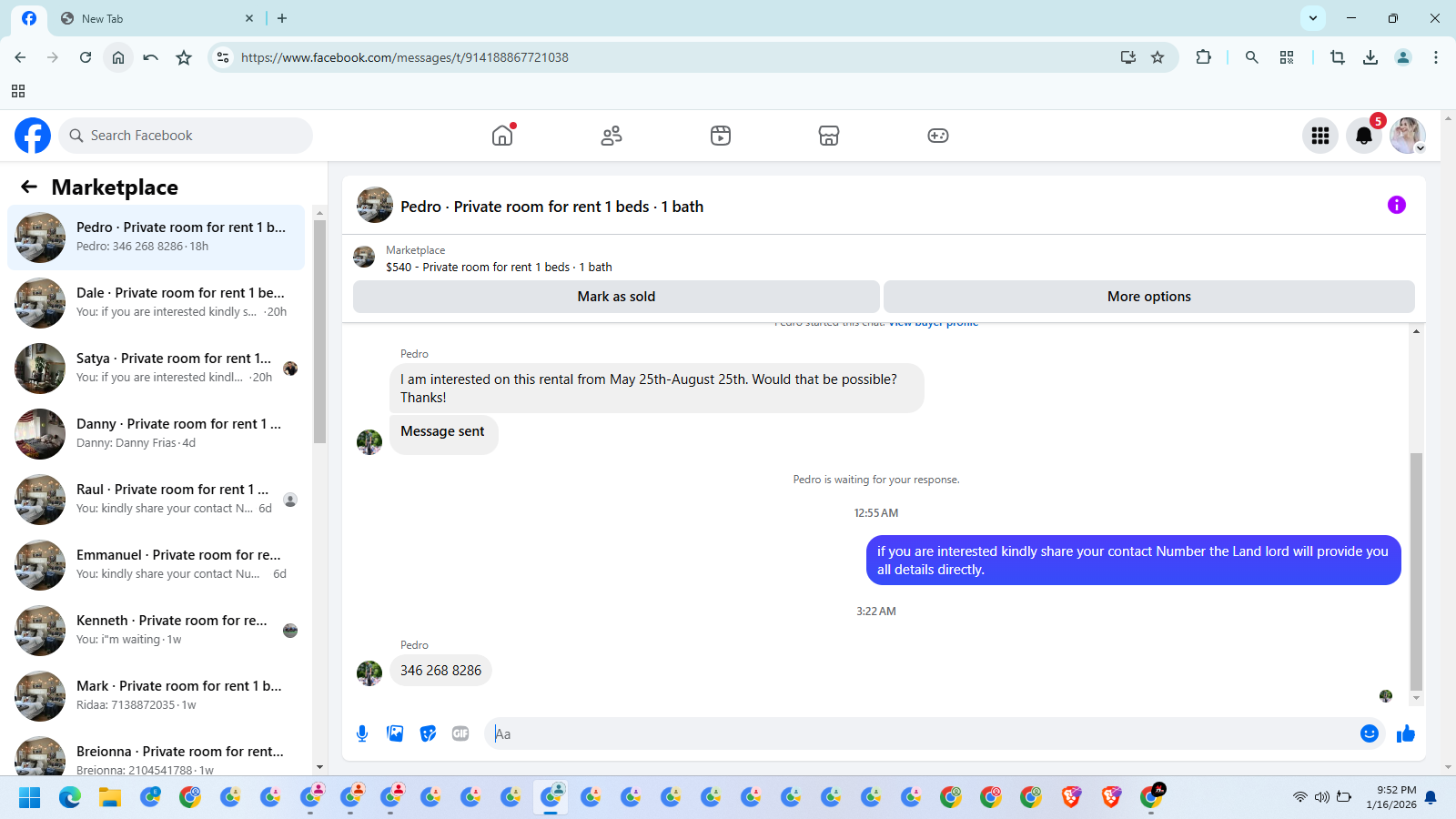Click conversation list scrollbar down arrow
Viewport: 1456px width, 819px height.
coord(319,767)
